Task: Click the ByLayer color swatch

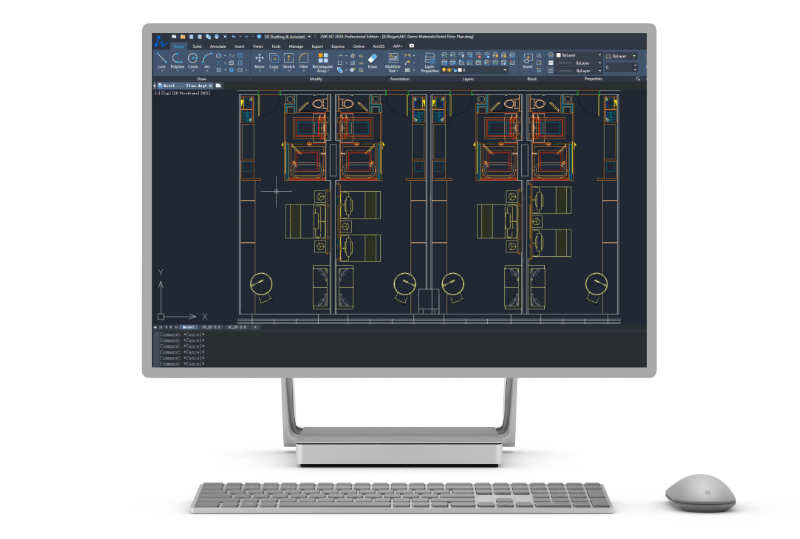Action: (x=557, y=56)
